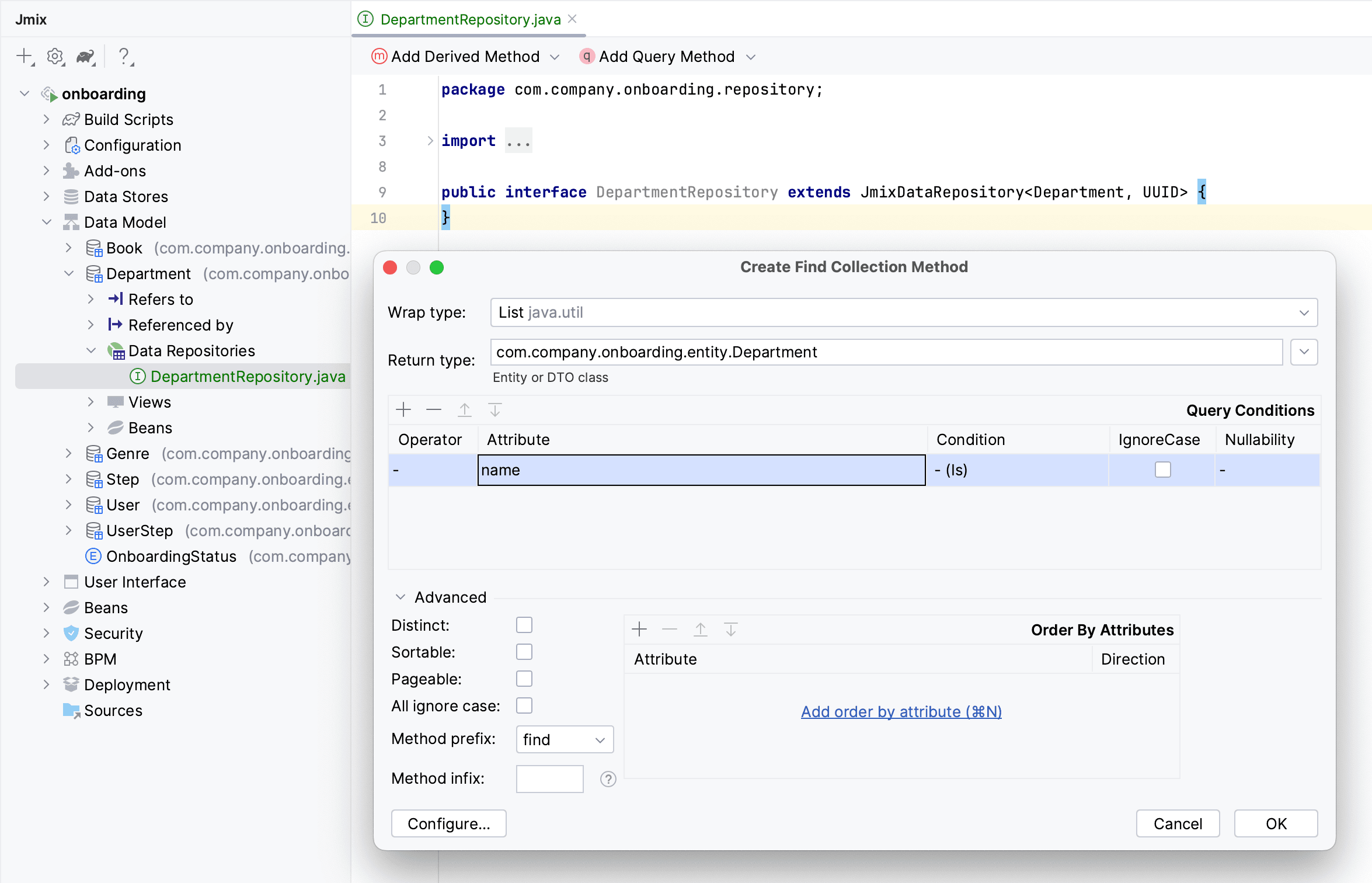The width and height of the screenshot is (1372, 883).
Task: Open the Add Derived Method menu
Action: point(465,57)
